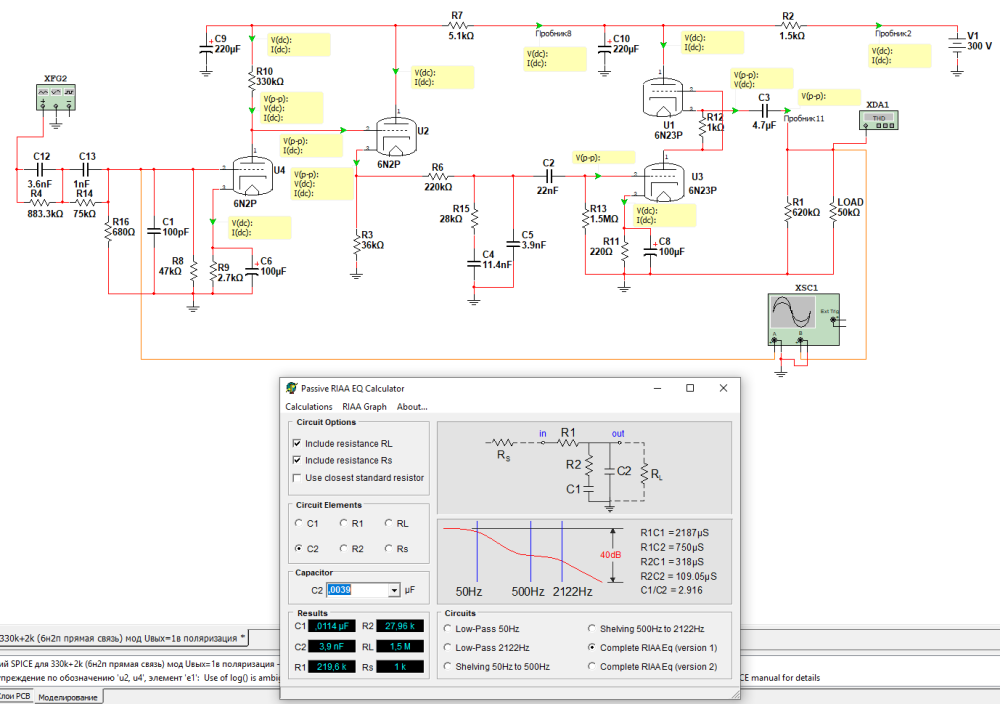Select the U4 6N2P tube symbol

tap(253, 175)
